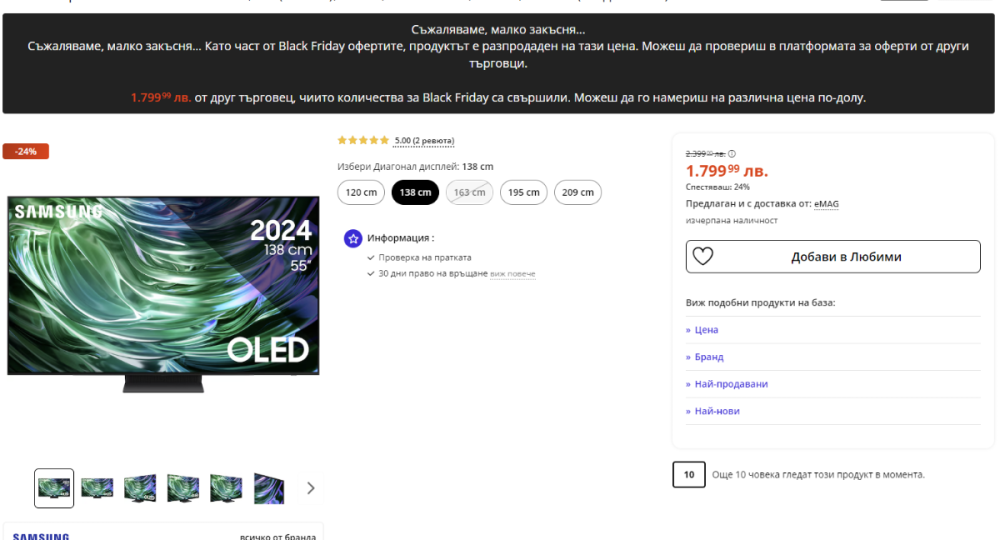Choose the 195 cm diagonal option
1000x540 pixels.
coord(524,192)
